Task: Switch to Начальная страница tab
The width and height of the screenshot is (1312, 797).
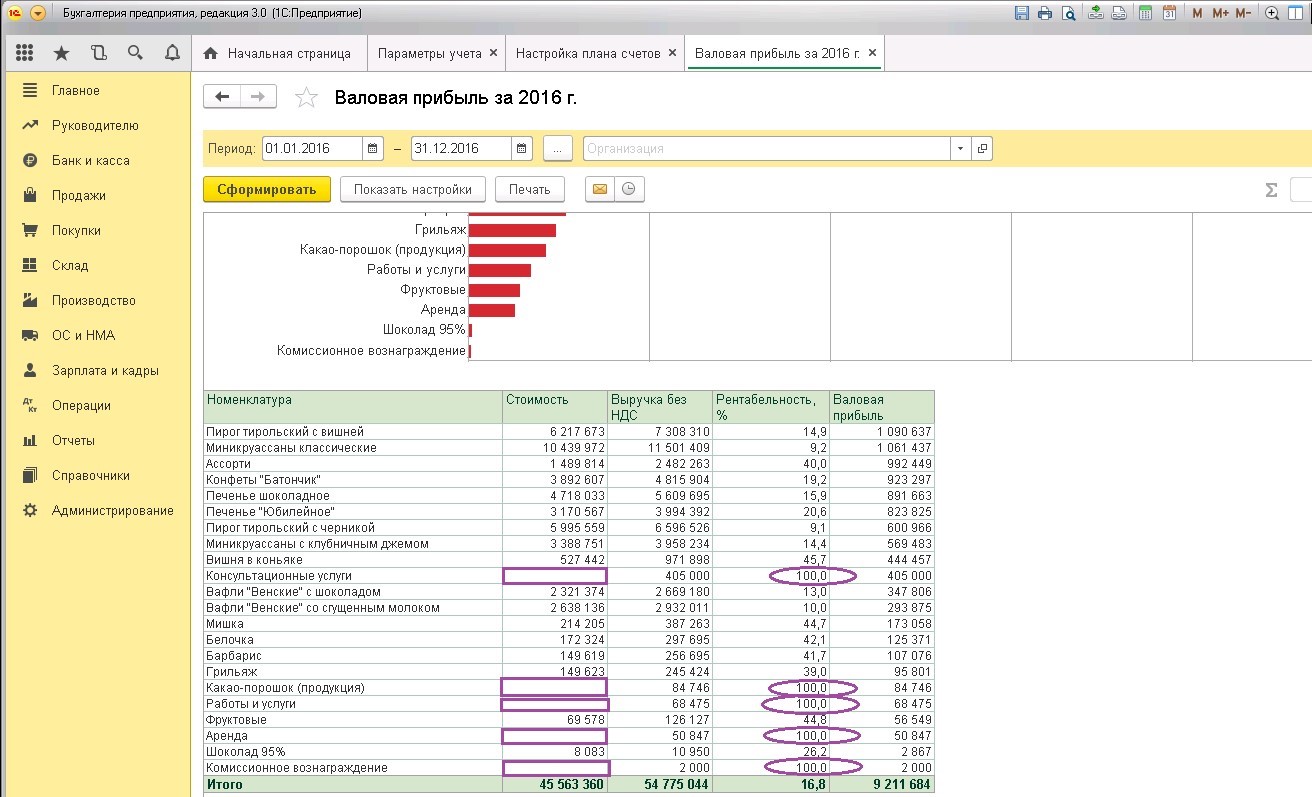Action: point(278,53)
